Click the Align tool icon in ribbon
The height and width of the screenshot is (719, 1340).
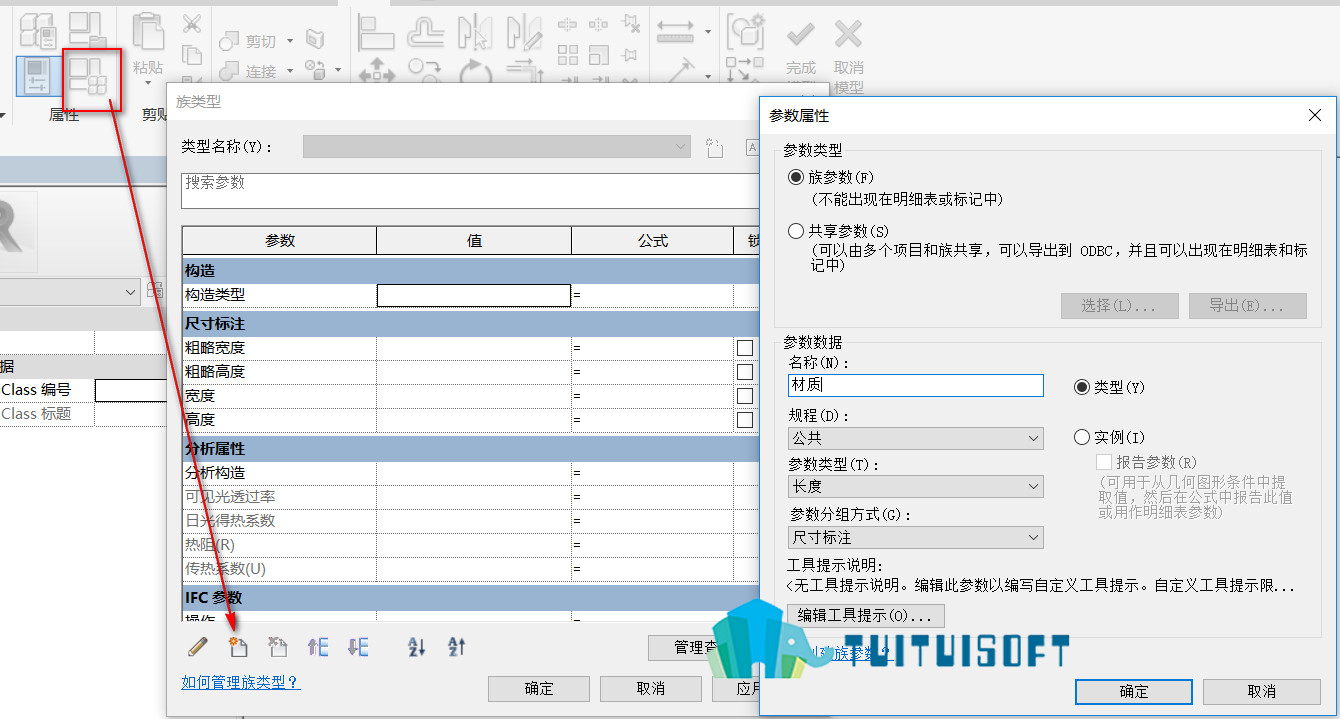click(x=377, y=32)
